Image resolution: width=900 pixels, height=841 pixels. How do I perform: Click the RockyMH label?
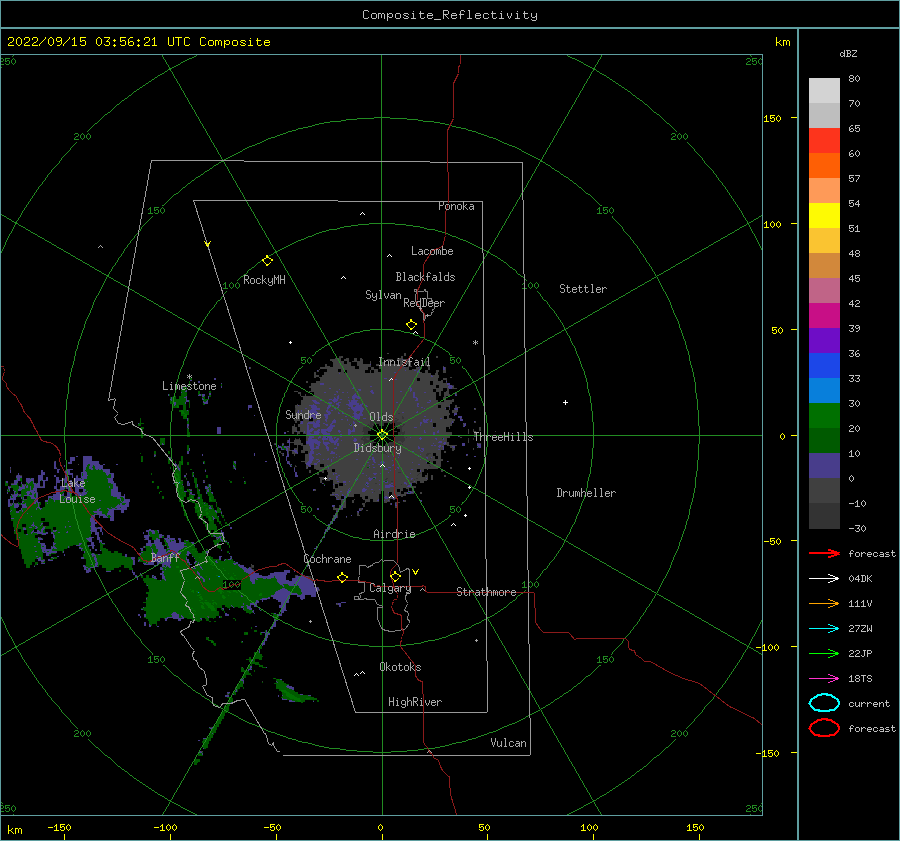264,280
